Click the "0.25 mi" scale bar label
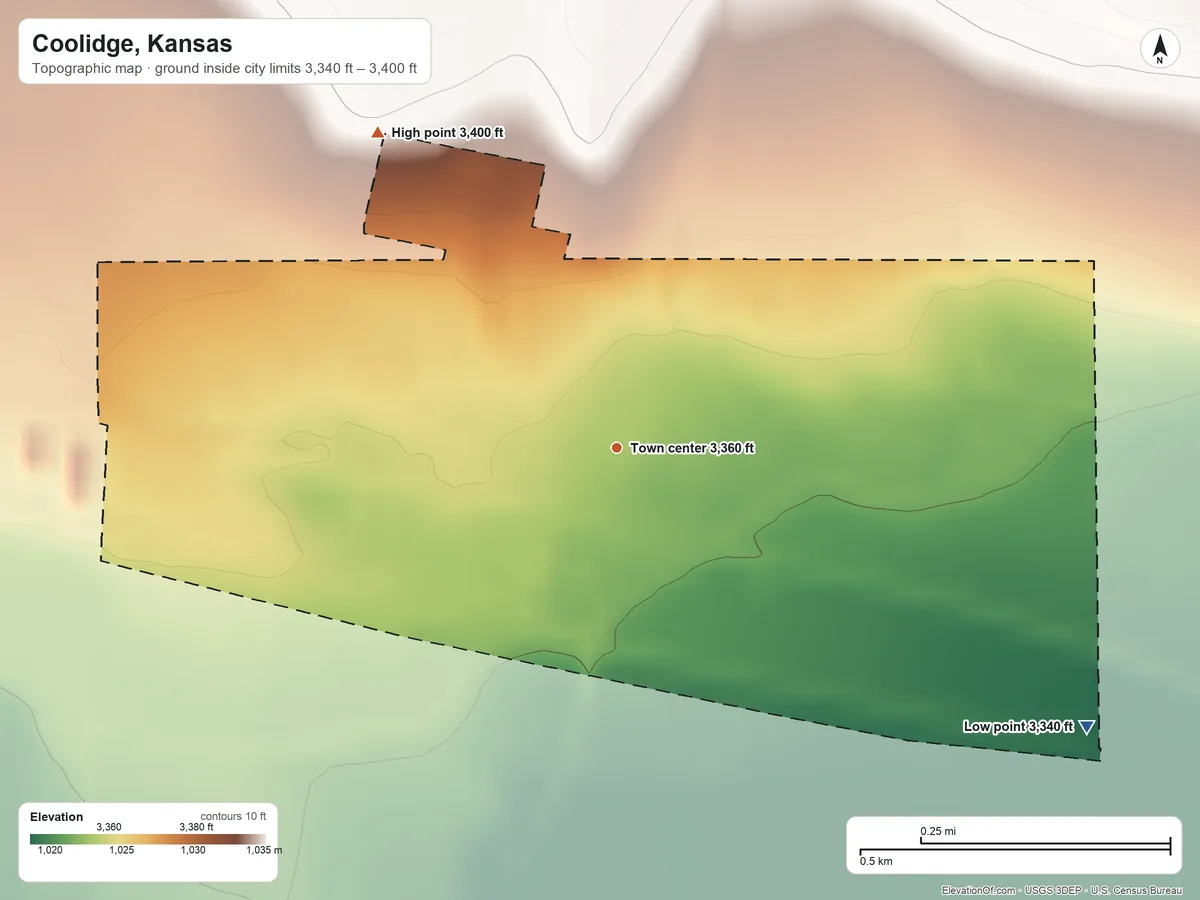The height and width of the screenshot is (900, 1200). [939, 831]
